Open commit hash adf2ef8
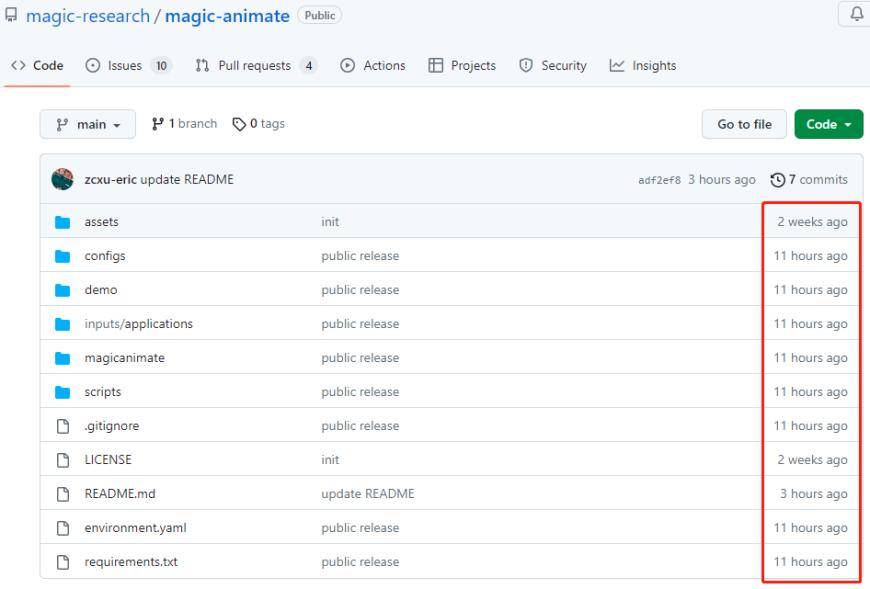Image resolution: width=870 pixels, height=589 pixels. pyautogui.click(x=659, y=180)
